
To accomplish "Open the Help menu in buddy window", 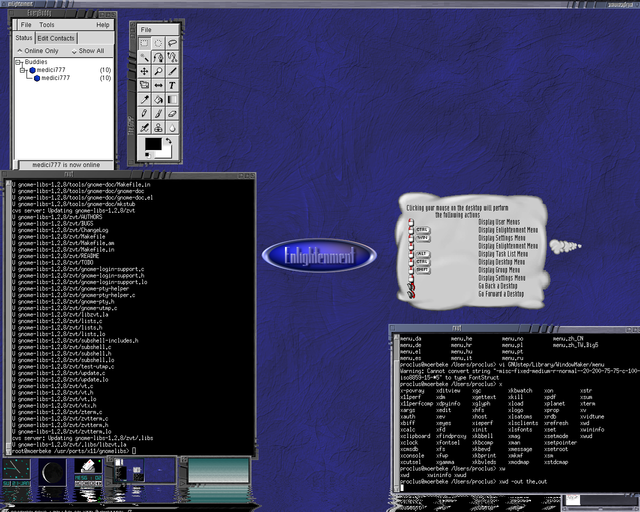I will tap(103, 24).
